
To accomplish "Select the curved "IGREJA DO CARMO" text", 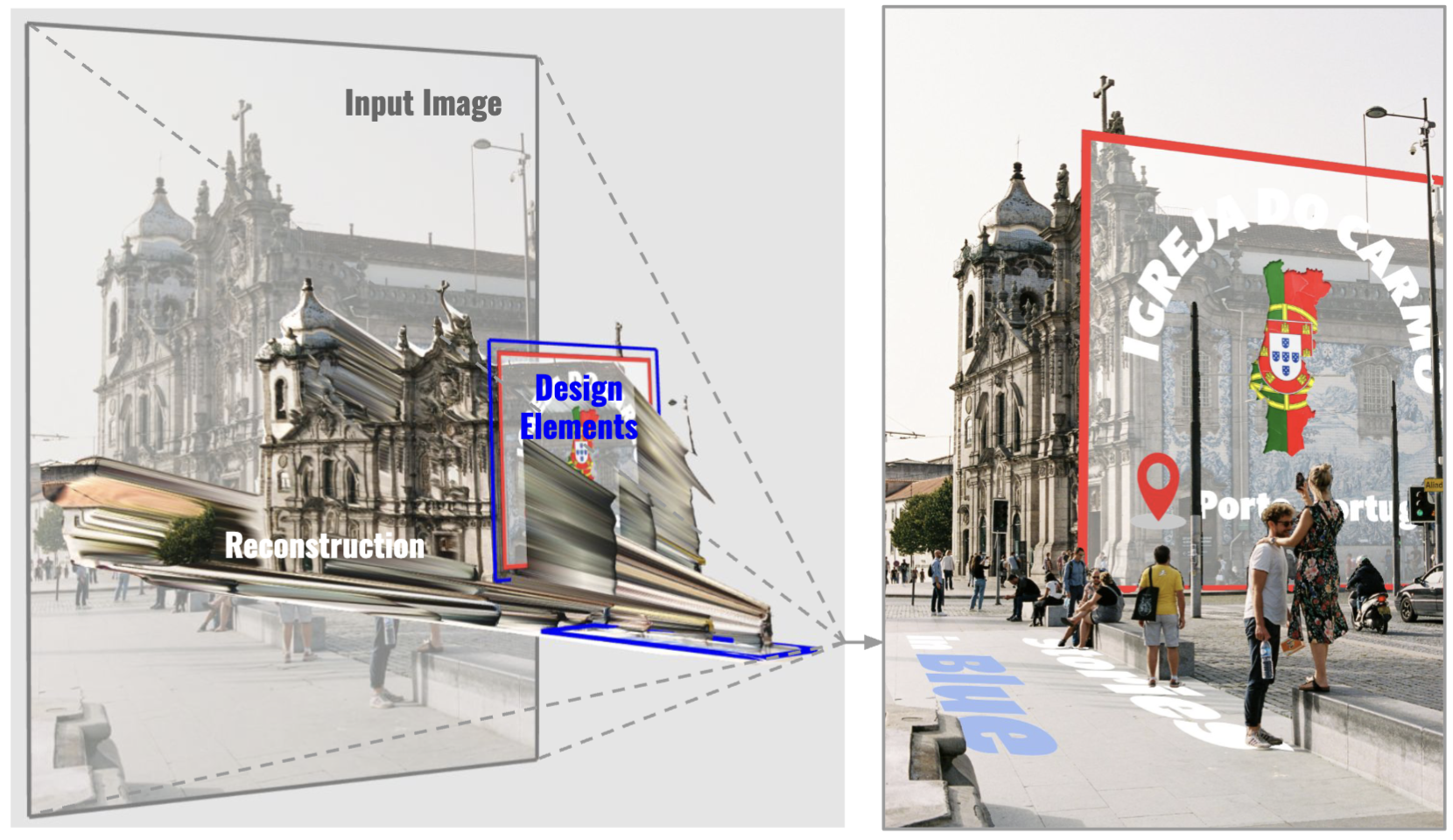I will 1278,254.
